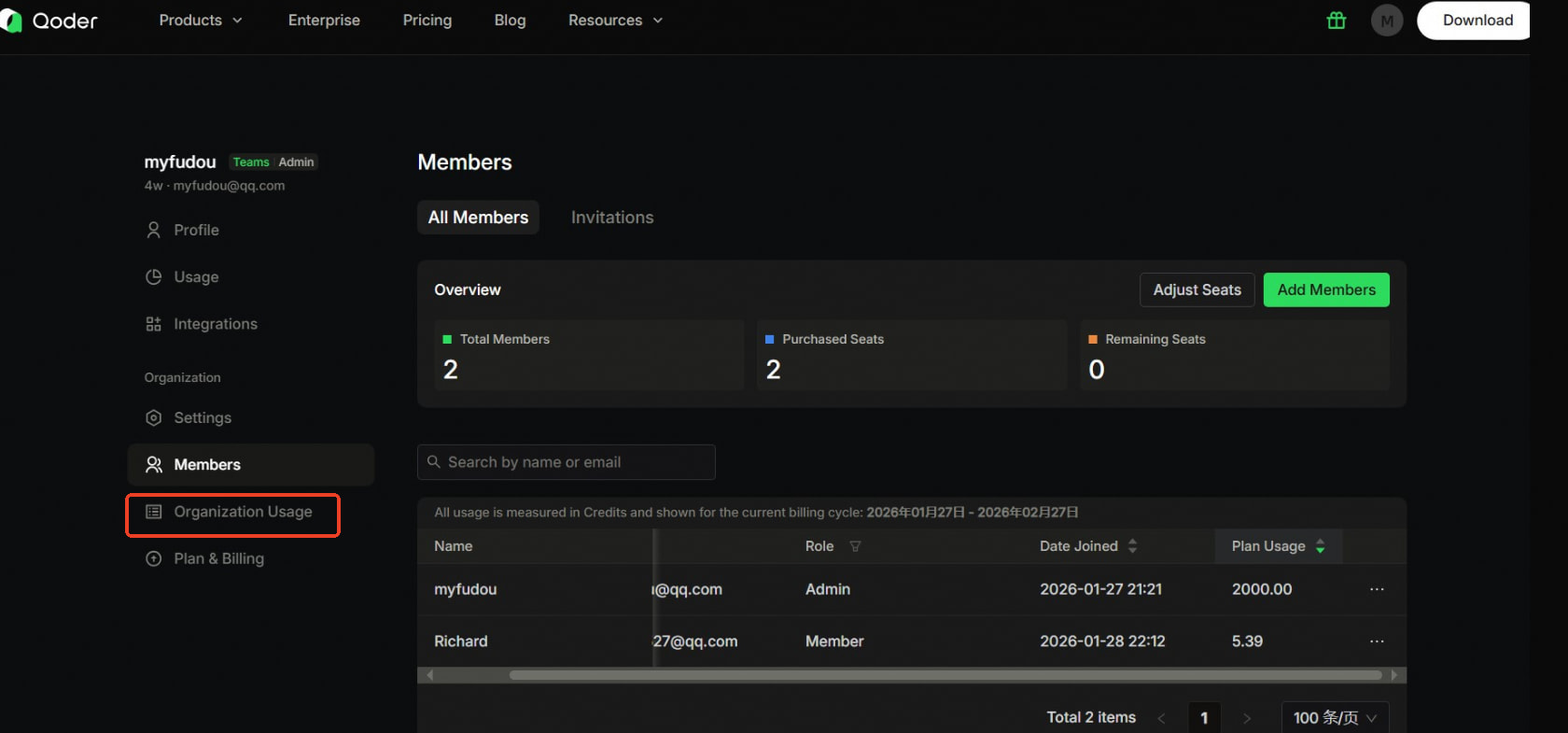Open row options for Richard (three dots)
The height and width of the screenshot is (733, 1568).
[x=1377, y=641]
